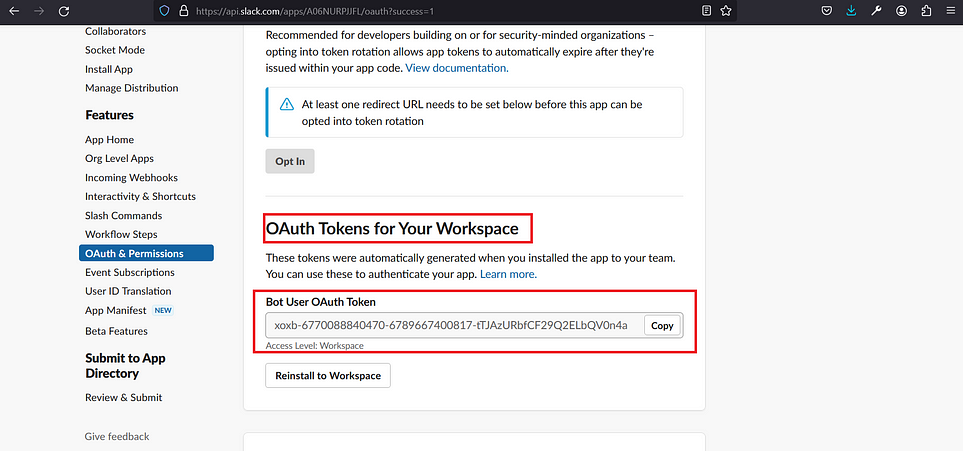Click the Give feedback link
This screenshot has width=963, height=451.
117,437
